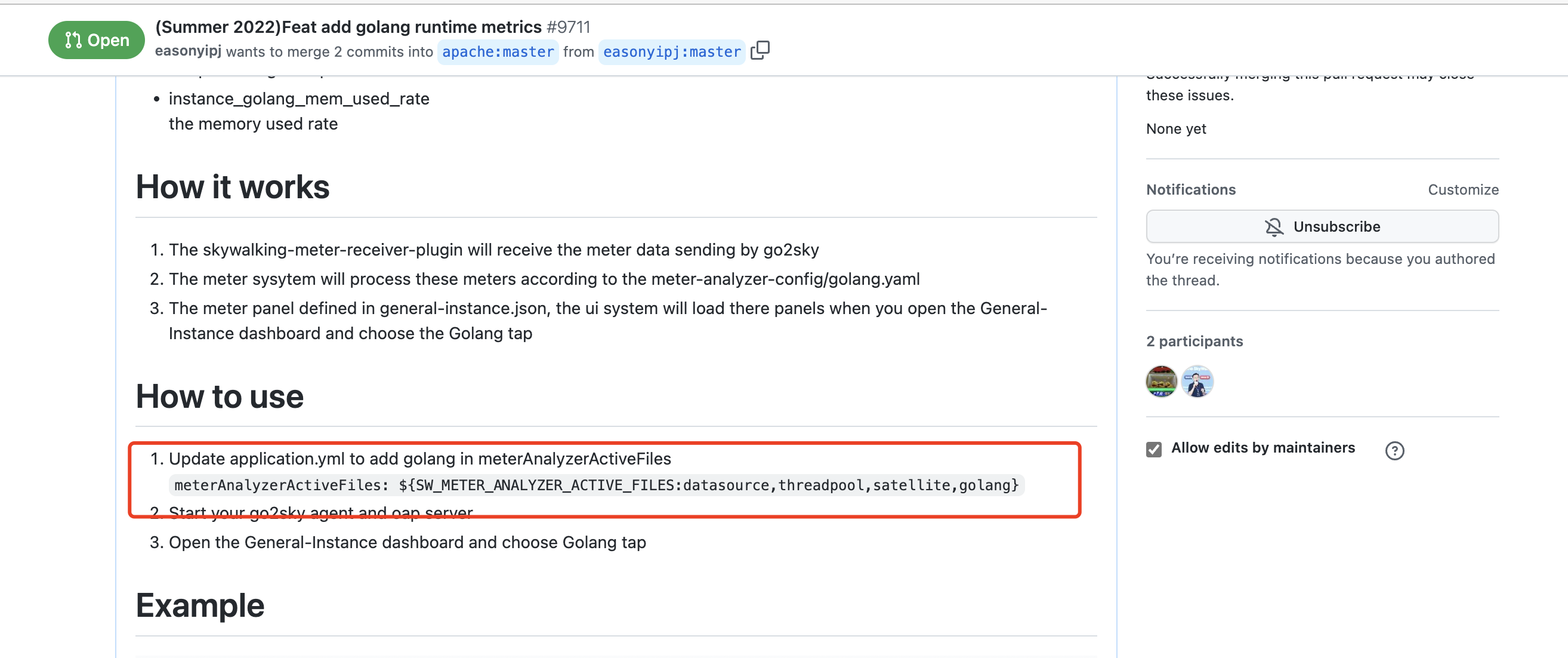Click the Unsubscribe notifications button
This screenshot has width=1568, height=658.
1322,227
